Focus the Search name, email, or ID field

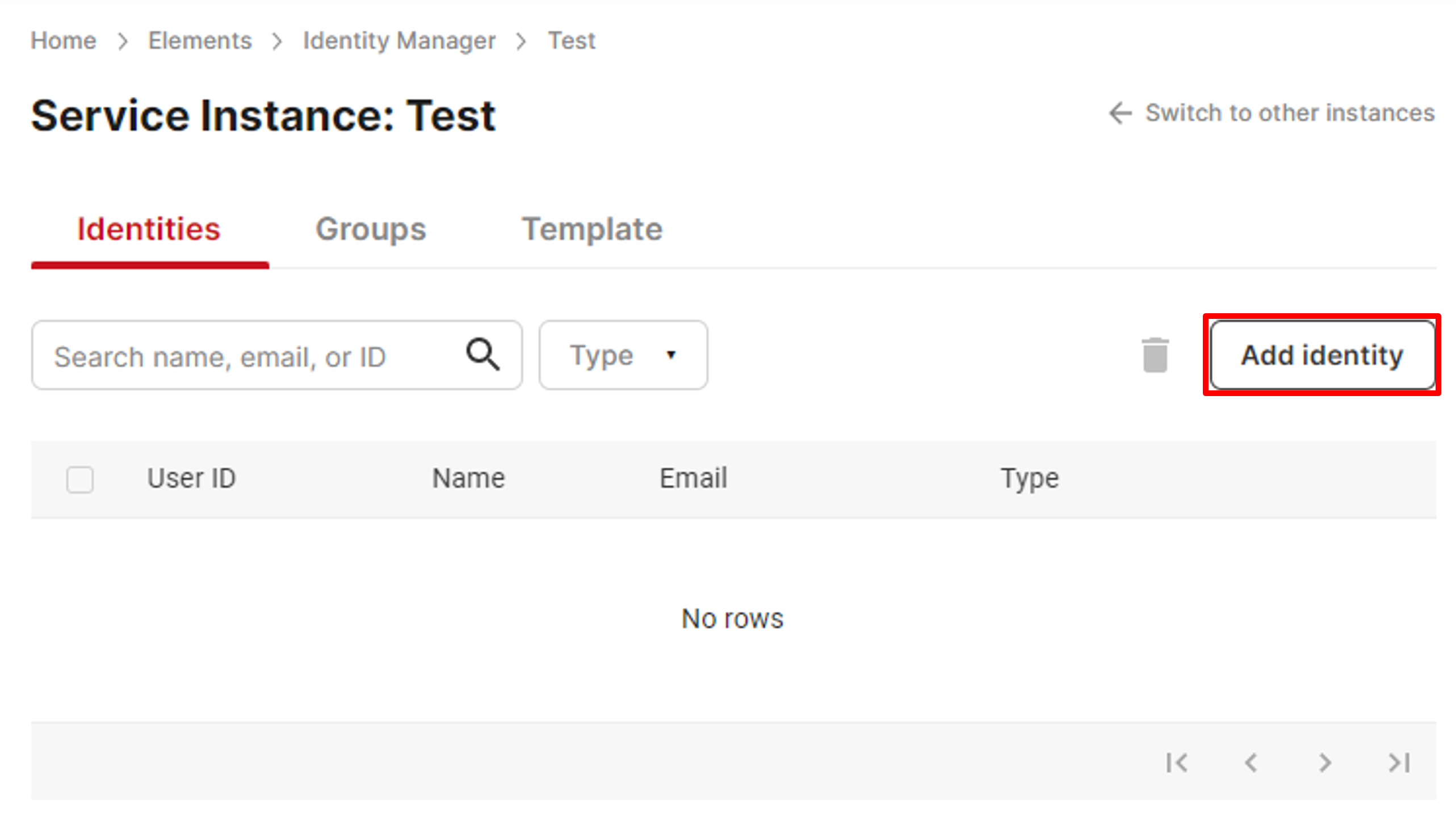tap(277, 355)
